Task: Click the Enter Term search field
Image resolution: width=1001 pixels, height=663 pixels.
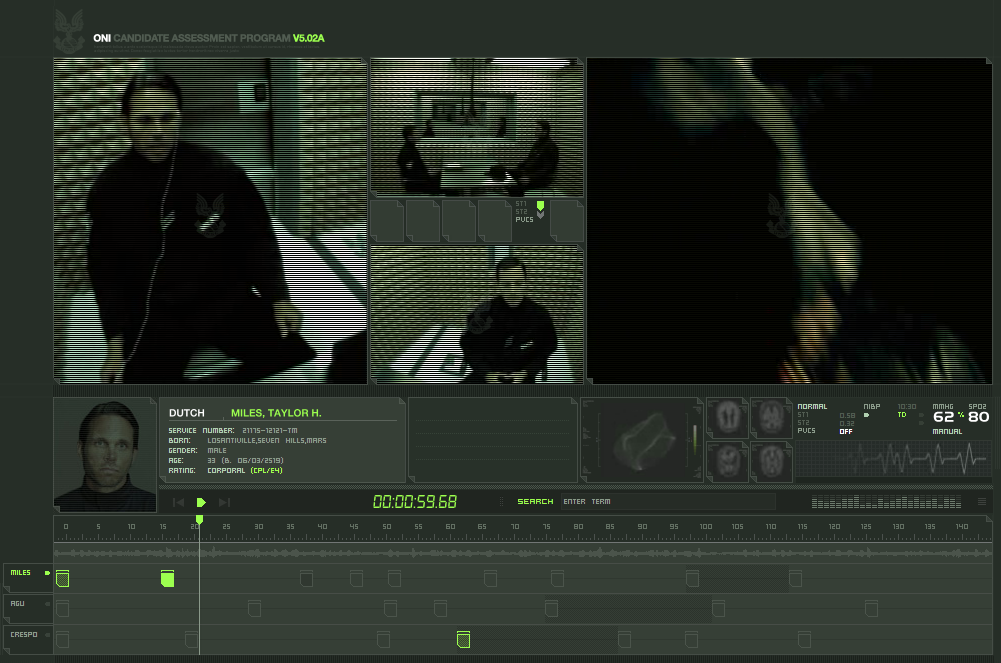Action: point(665,502)
